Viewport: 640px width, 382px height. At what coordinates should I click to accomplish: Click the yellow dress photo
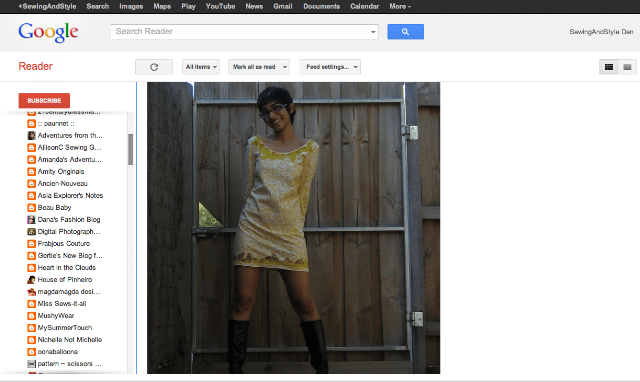293,228
